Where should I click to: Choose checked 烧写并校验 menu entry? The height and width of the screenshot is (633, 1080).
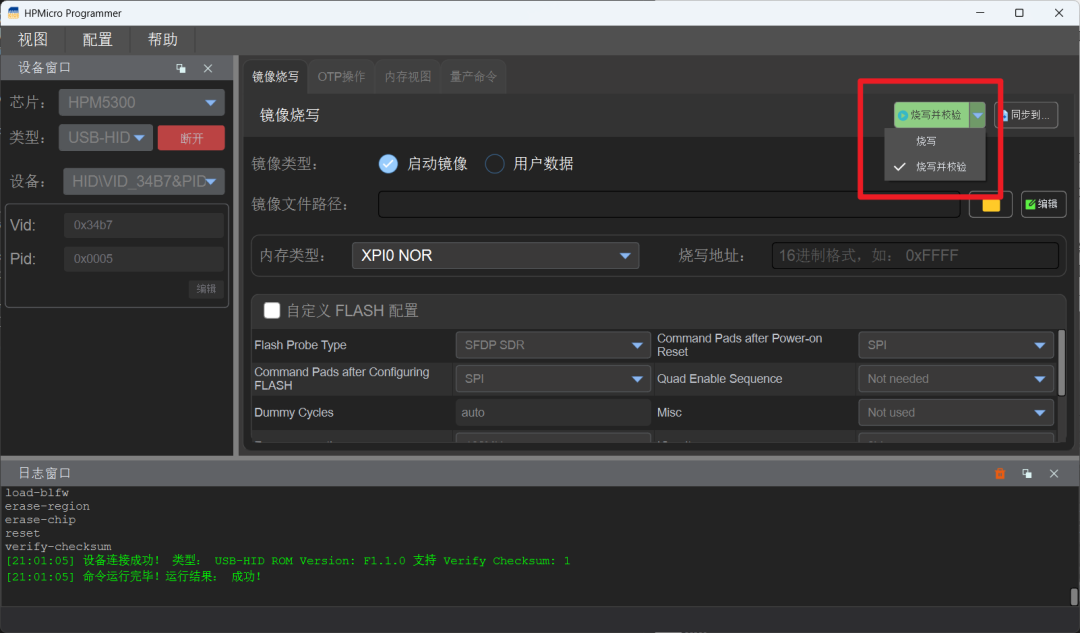[x=935, y=167]
